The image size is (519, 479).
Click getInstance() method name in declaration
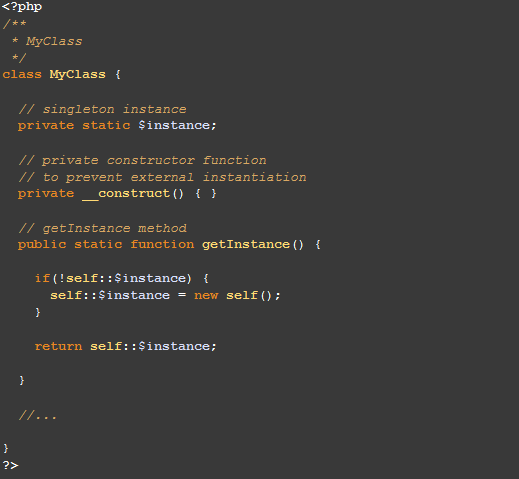coord(253,245)
